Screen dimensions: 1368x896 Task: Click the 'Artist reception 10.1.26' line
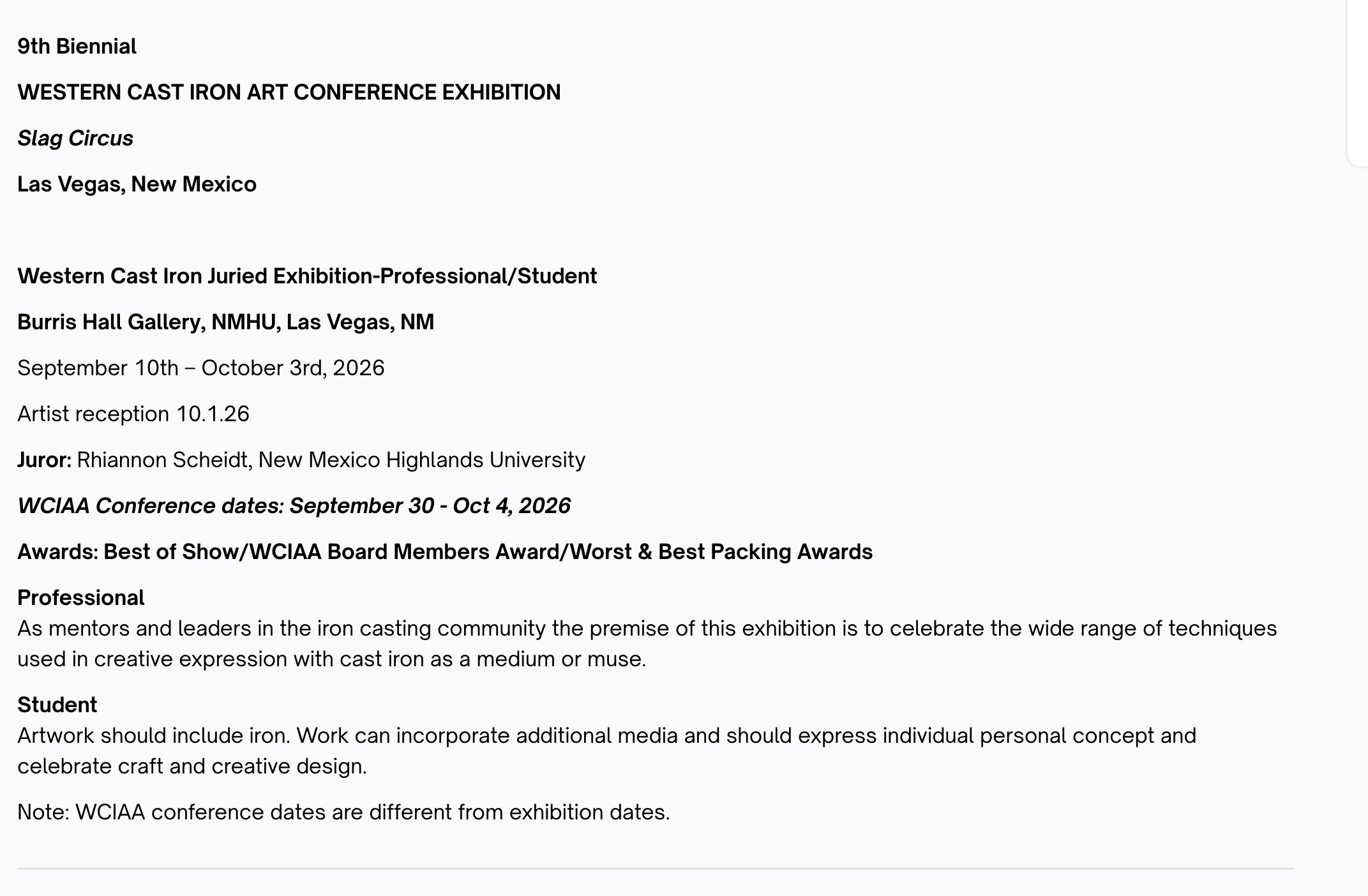[133, 414]
